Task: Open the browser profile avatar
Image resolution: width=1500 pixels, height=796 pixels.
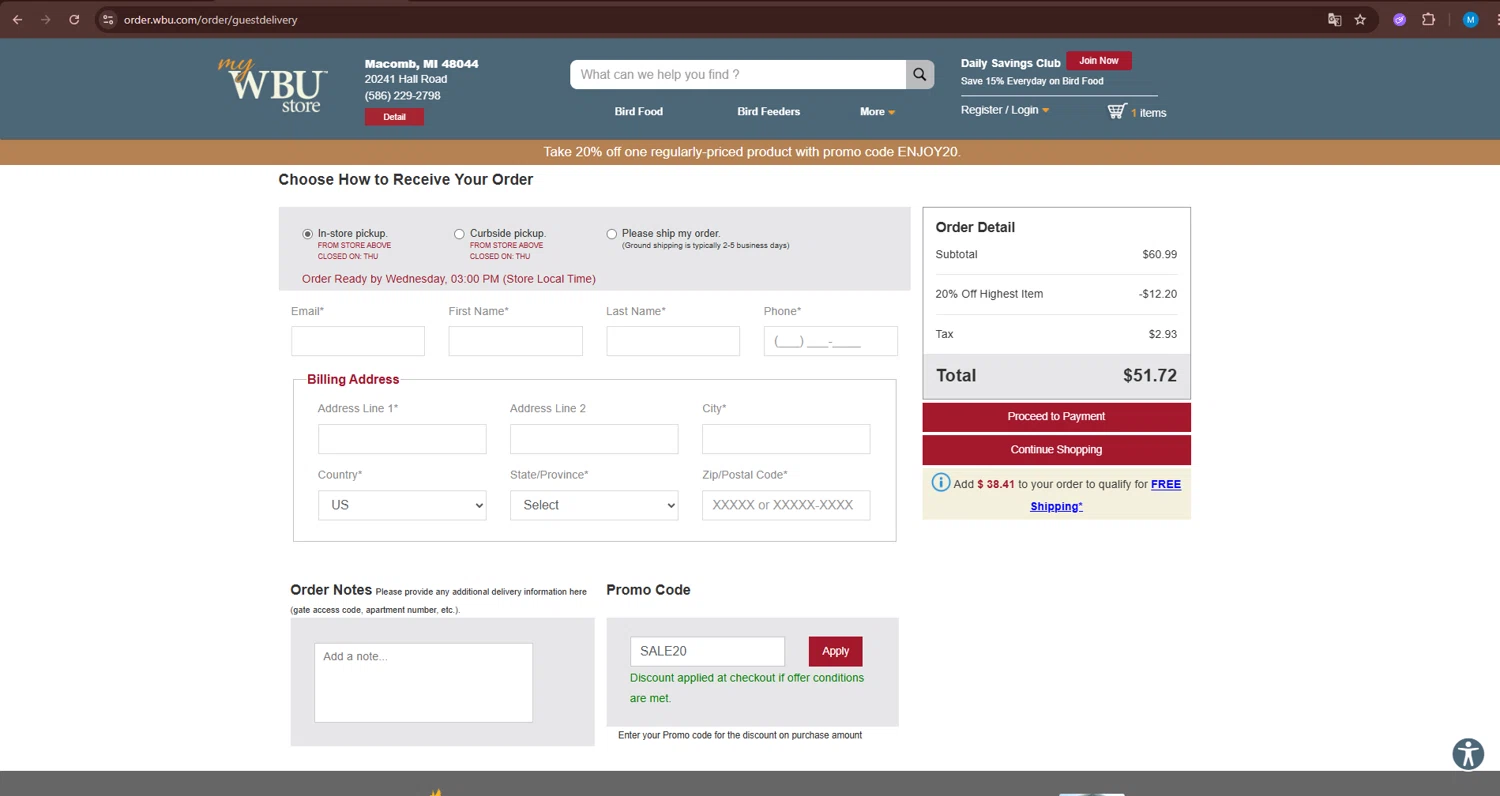Action: click(1470, 19)
